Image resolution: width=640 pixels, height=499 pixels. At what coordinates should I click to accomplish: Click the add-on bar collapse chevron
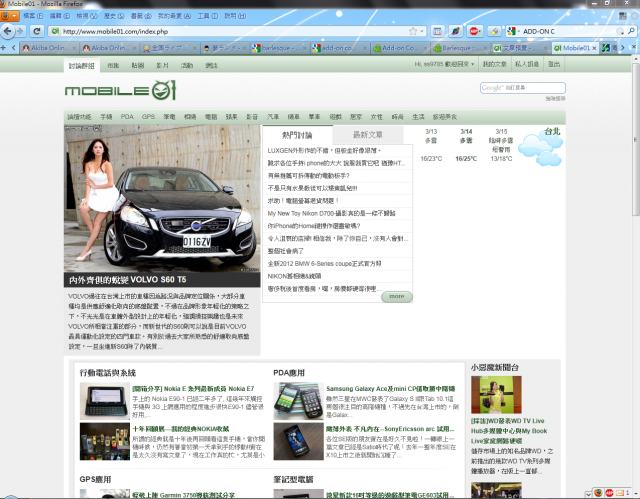(x=588, y=494)
